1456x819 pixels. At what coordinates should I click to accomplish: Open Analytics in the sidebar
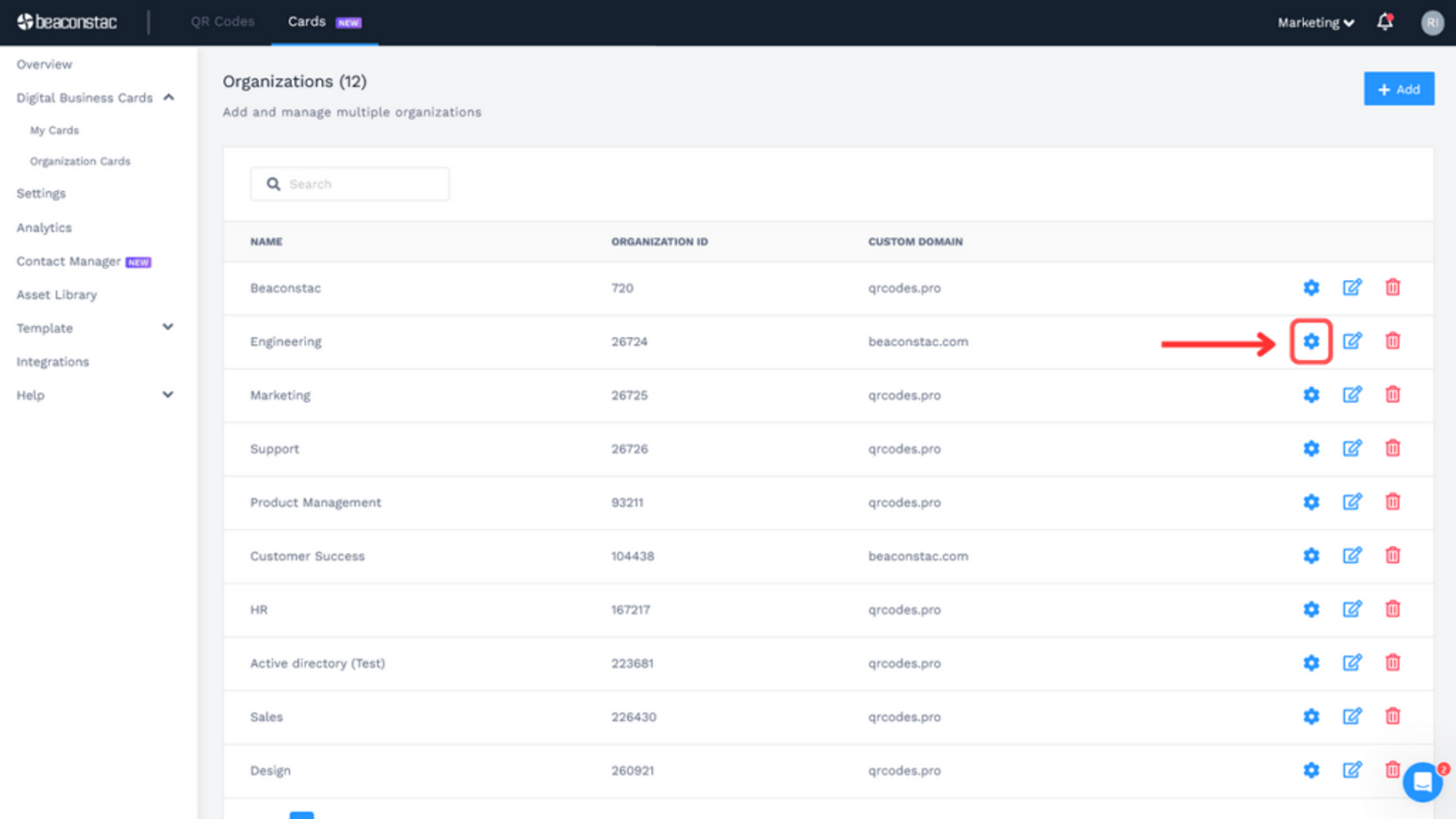point(44,227)
